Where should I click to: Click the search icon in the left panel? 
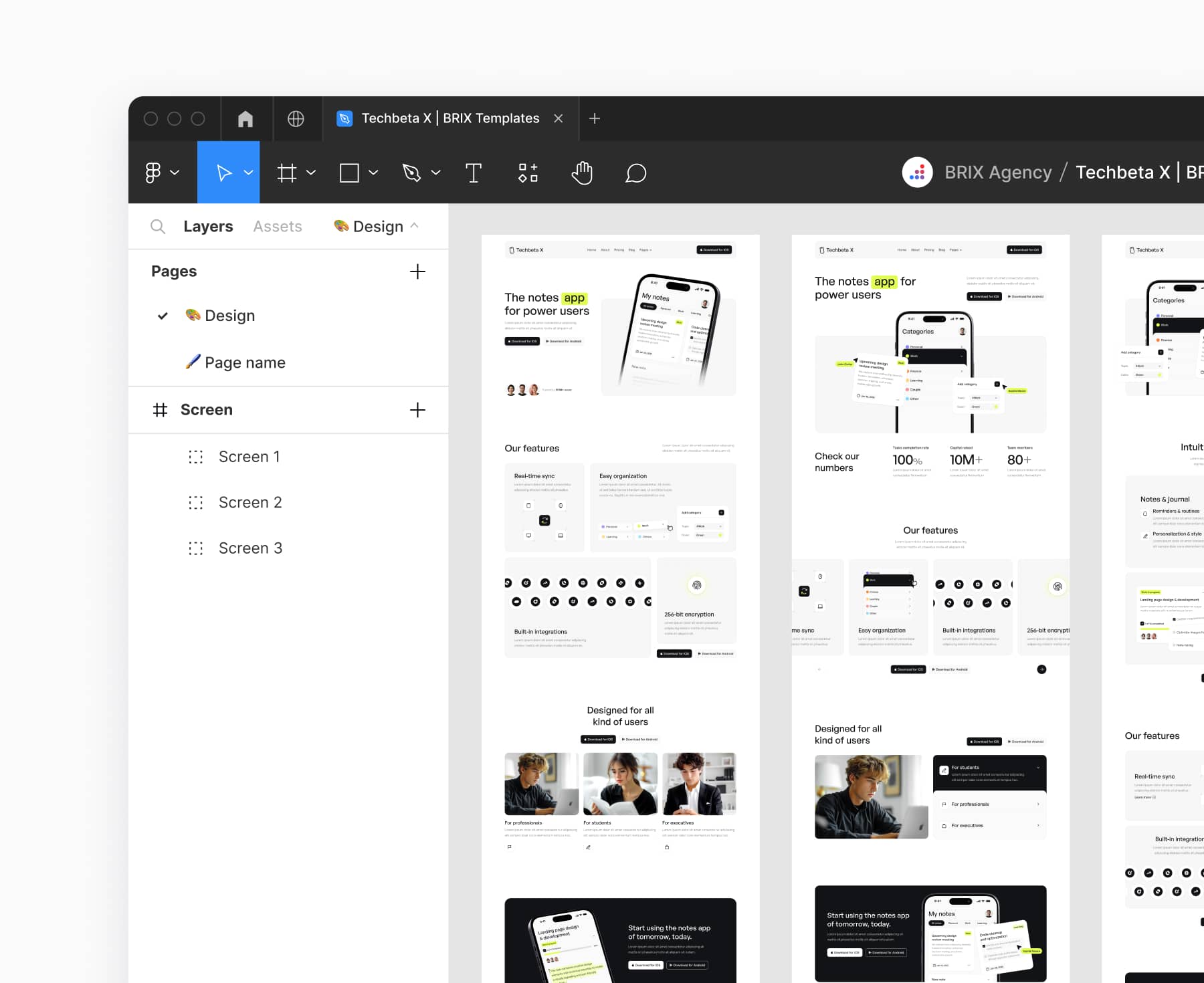coord(158,226)
